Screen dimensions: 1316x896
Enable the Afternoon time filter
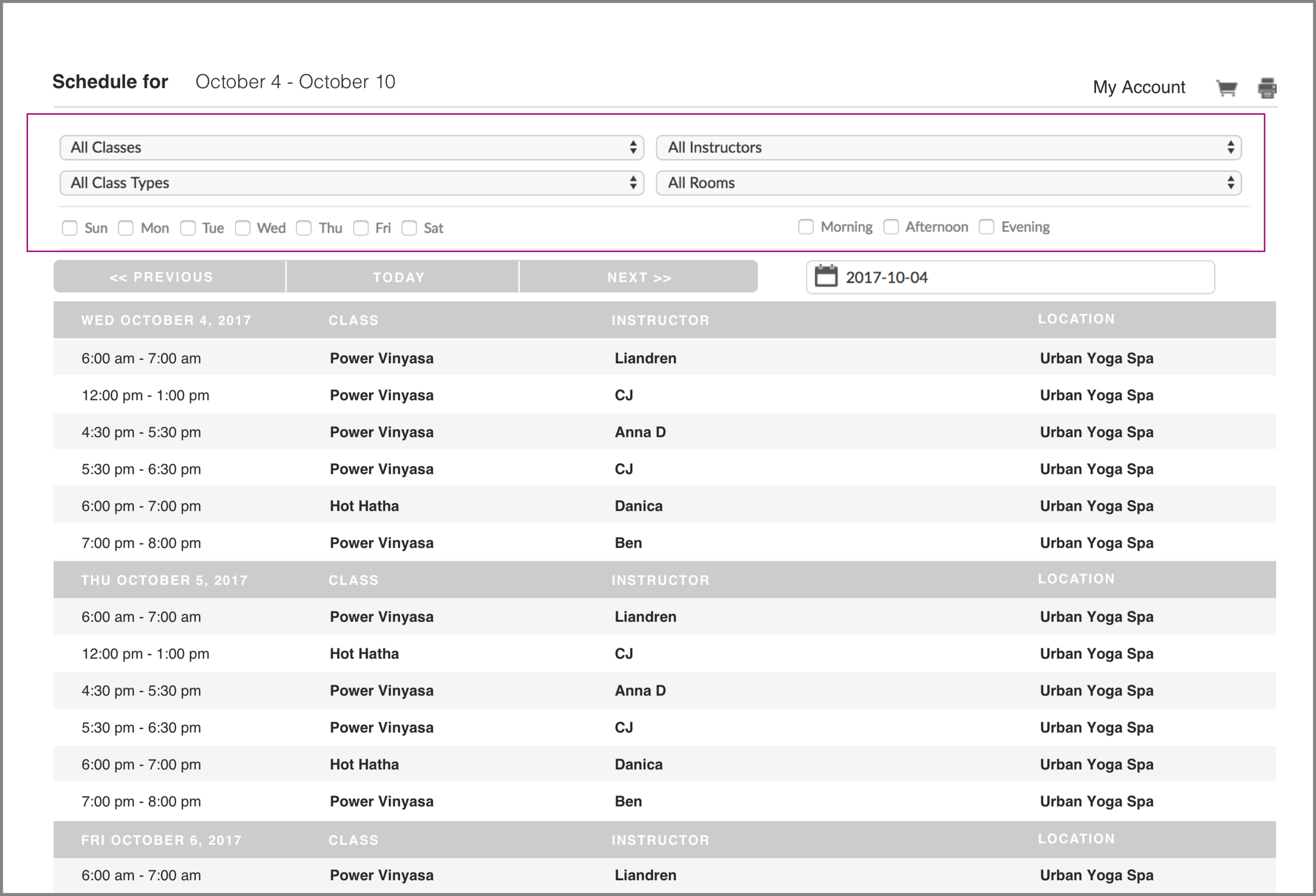(891, 226)
